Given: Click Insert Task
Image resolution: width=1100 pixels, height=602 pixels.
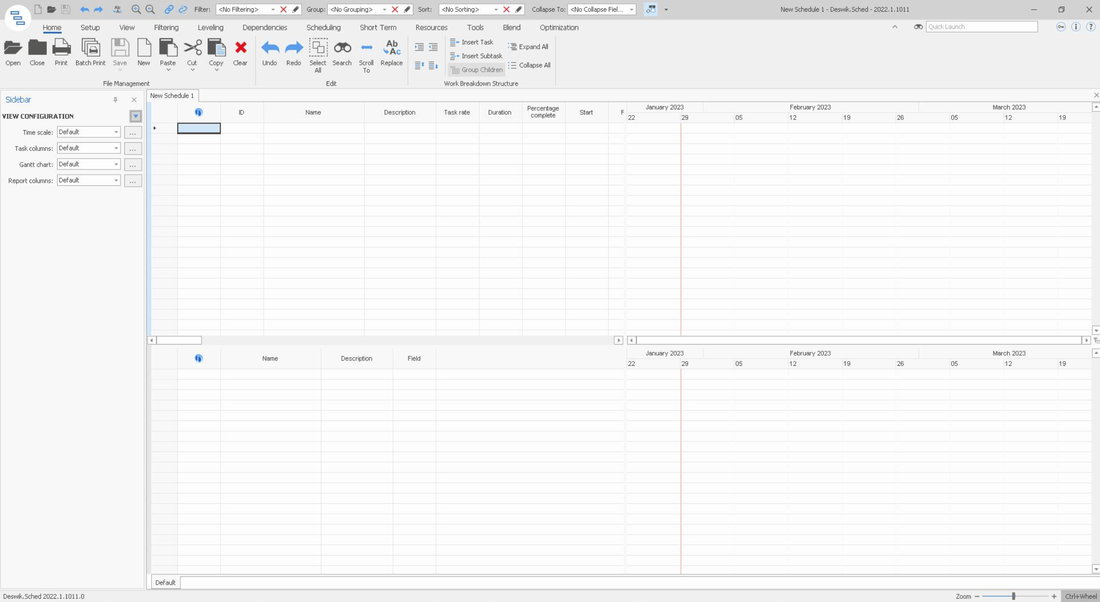Looking at the screenshot, I should pyautogui.click(x=471, y=42).
